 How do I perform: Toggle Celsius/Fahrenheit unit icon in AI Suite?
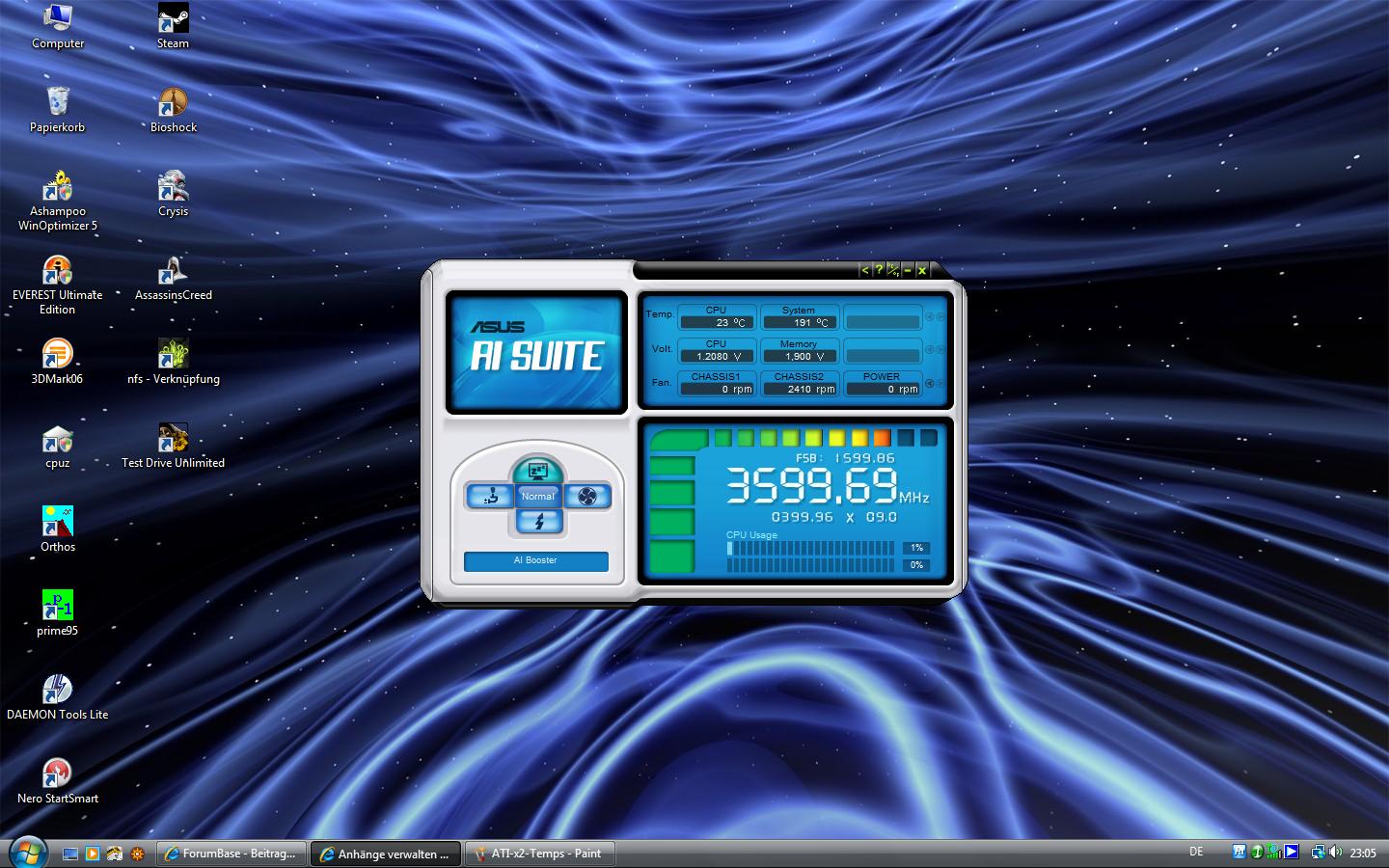(x=893, y=270)
